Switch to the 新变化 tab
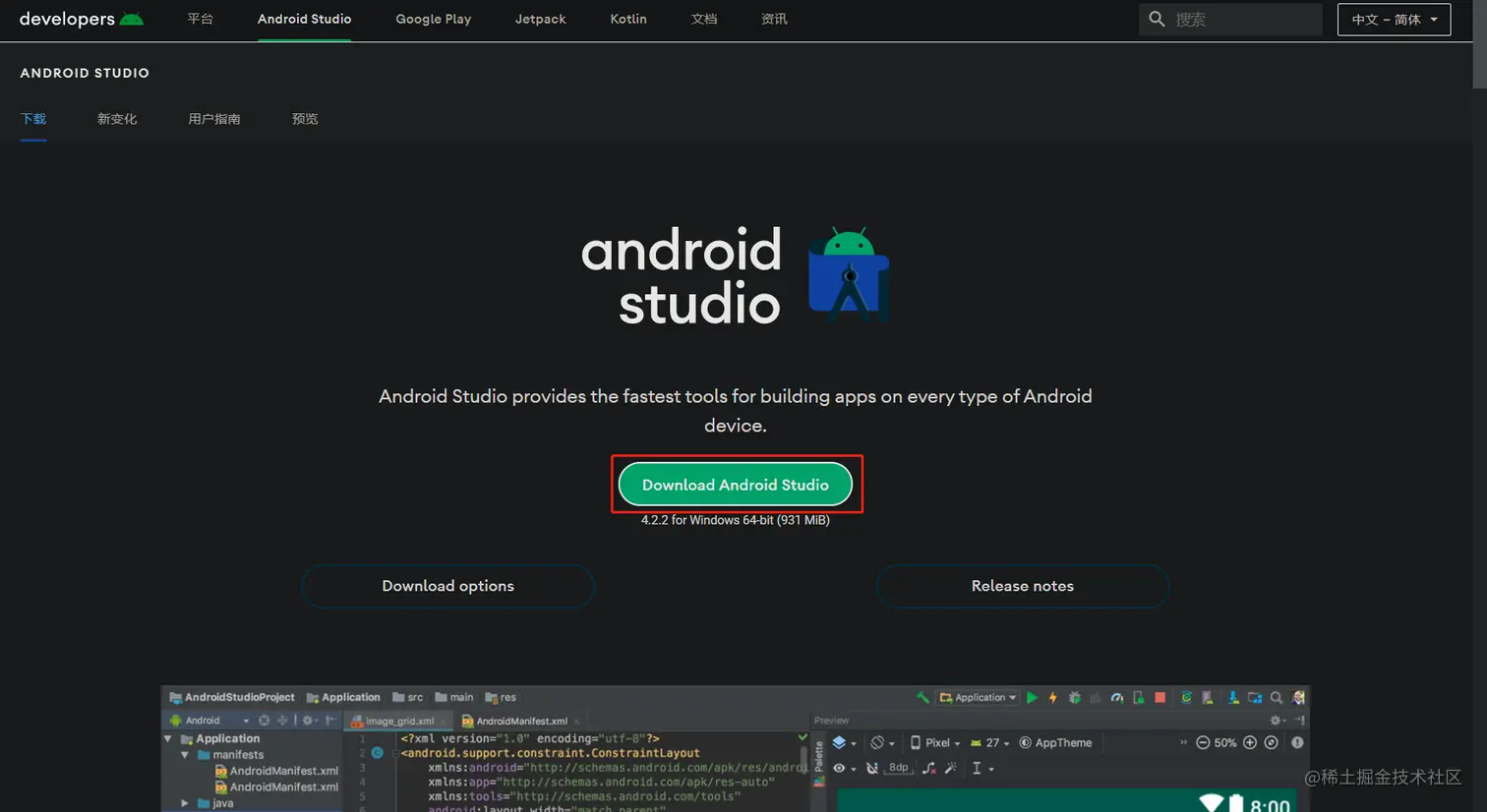Image resolution: width=1487 pixels, height=812 pixels. tap(117, 119)
